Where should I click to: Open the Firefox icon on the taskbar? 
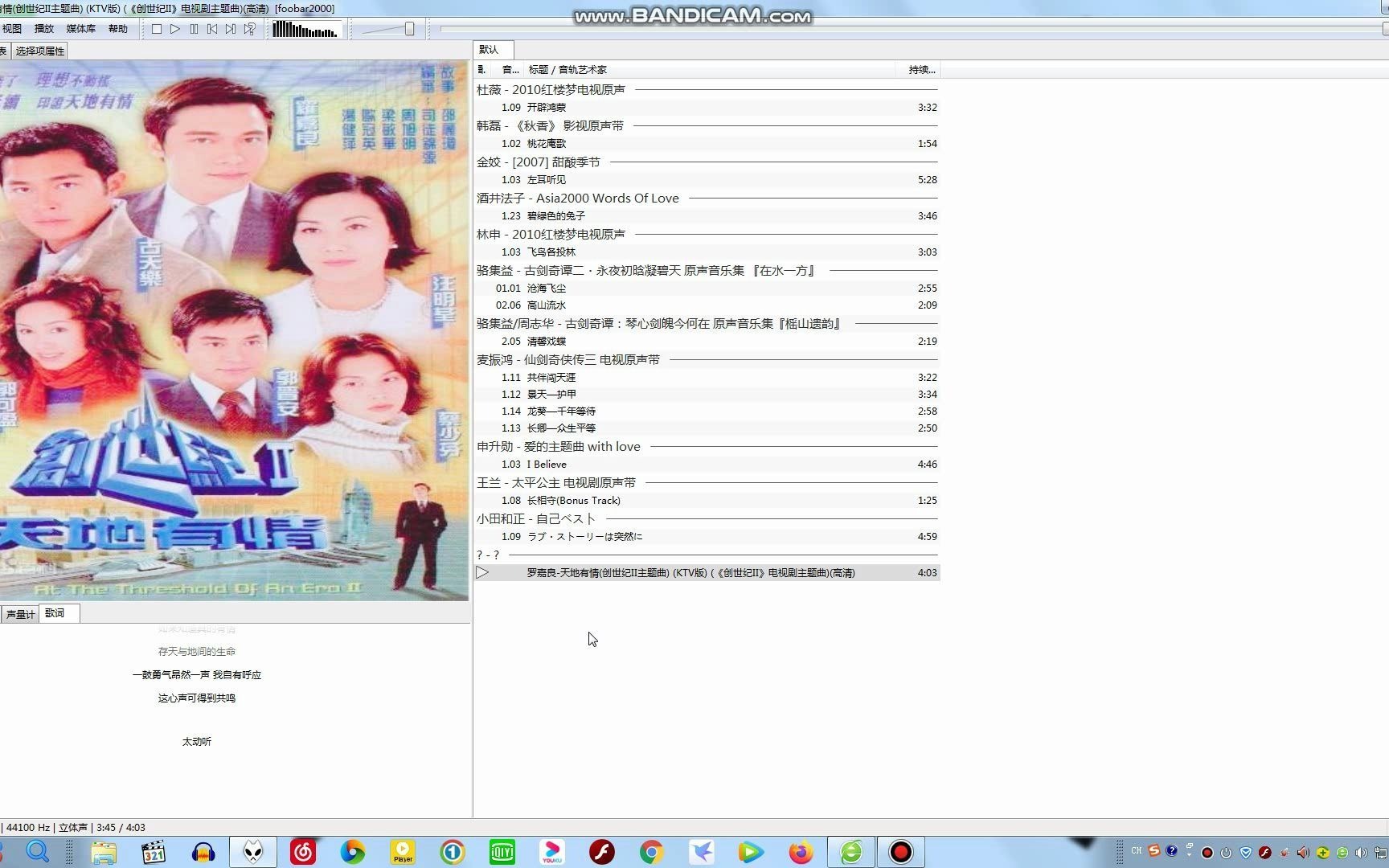tap(801, 852)
